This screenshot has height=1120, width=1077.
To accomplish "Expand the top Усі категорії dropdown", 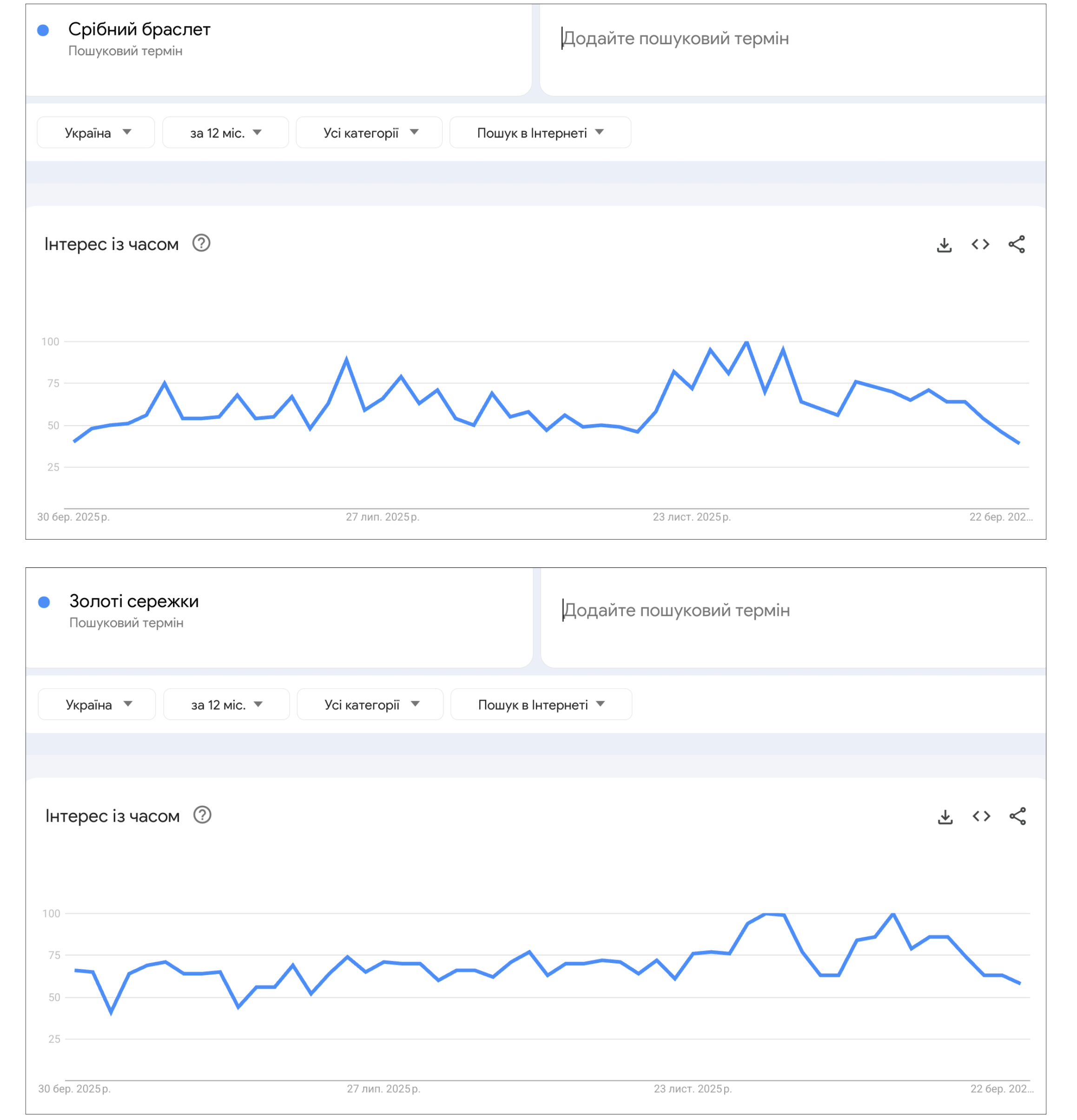I will 369,132.
